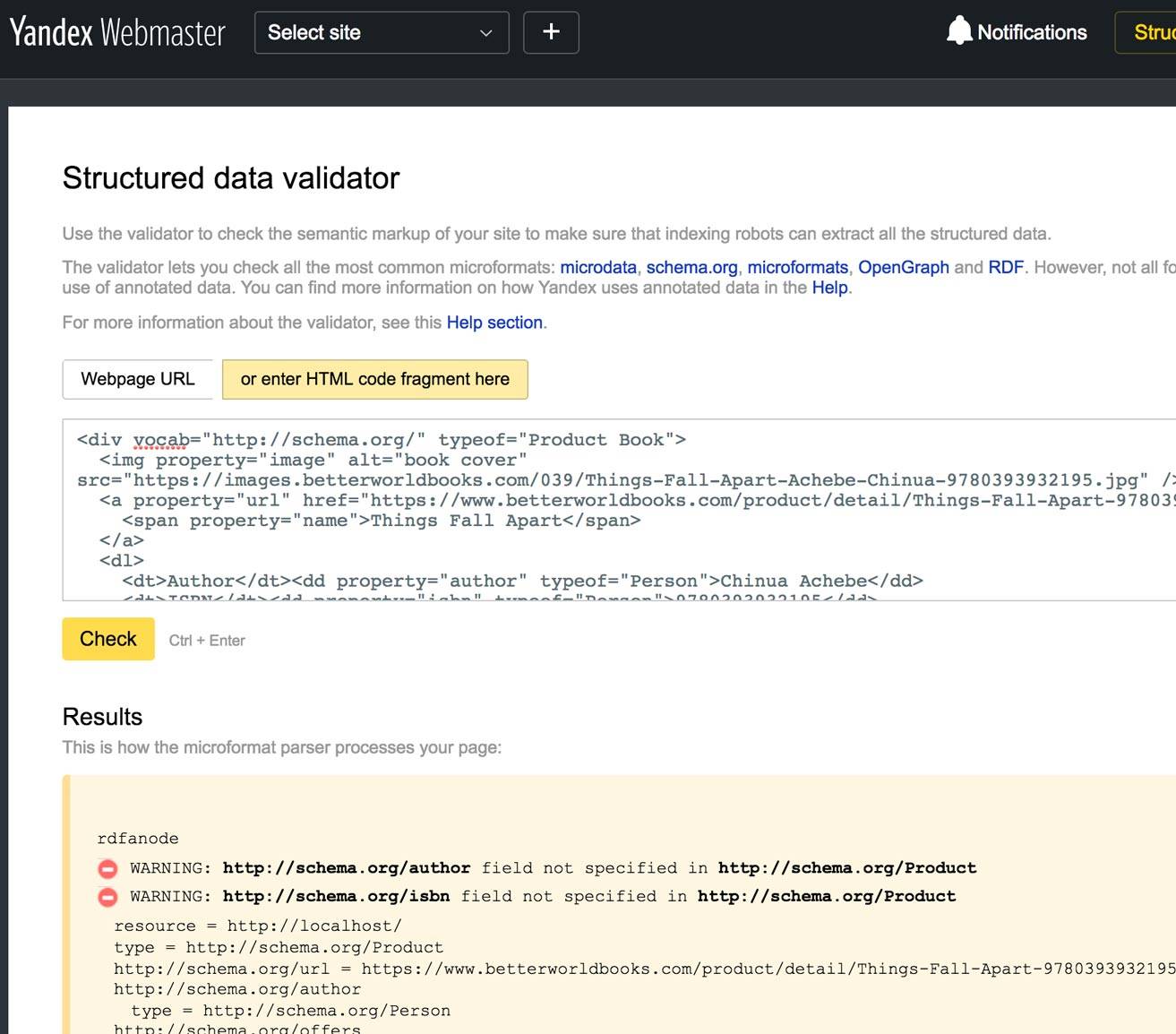This screenshot has width=1176, height=1034.
Task: Click 'resource = http://localhost/' line
Action: (258, 926)
